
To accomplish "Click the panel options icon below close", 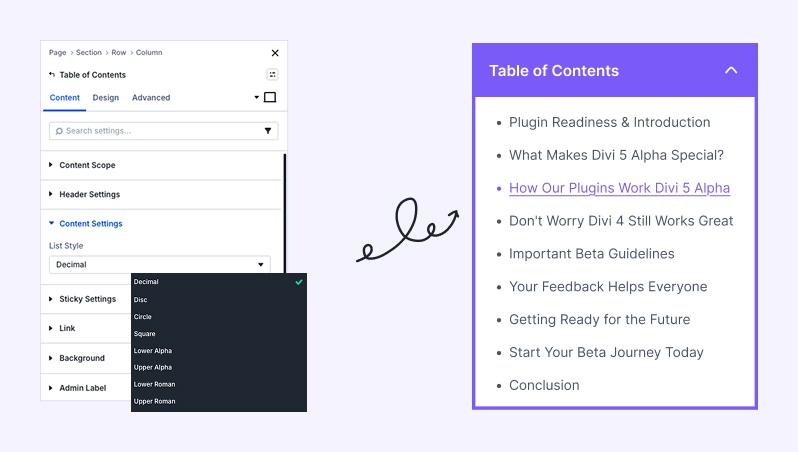I will 272,75.
